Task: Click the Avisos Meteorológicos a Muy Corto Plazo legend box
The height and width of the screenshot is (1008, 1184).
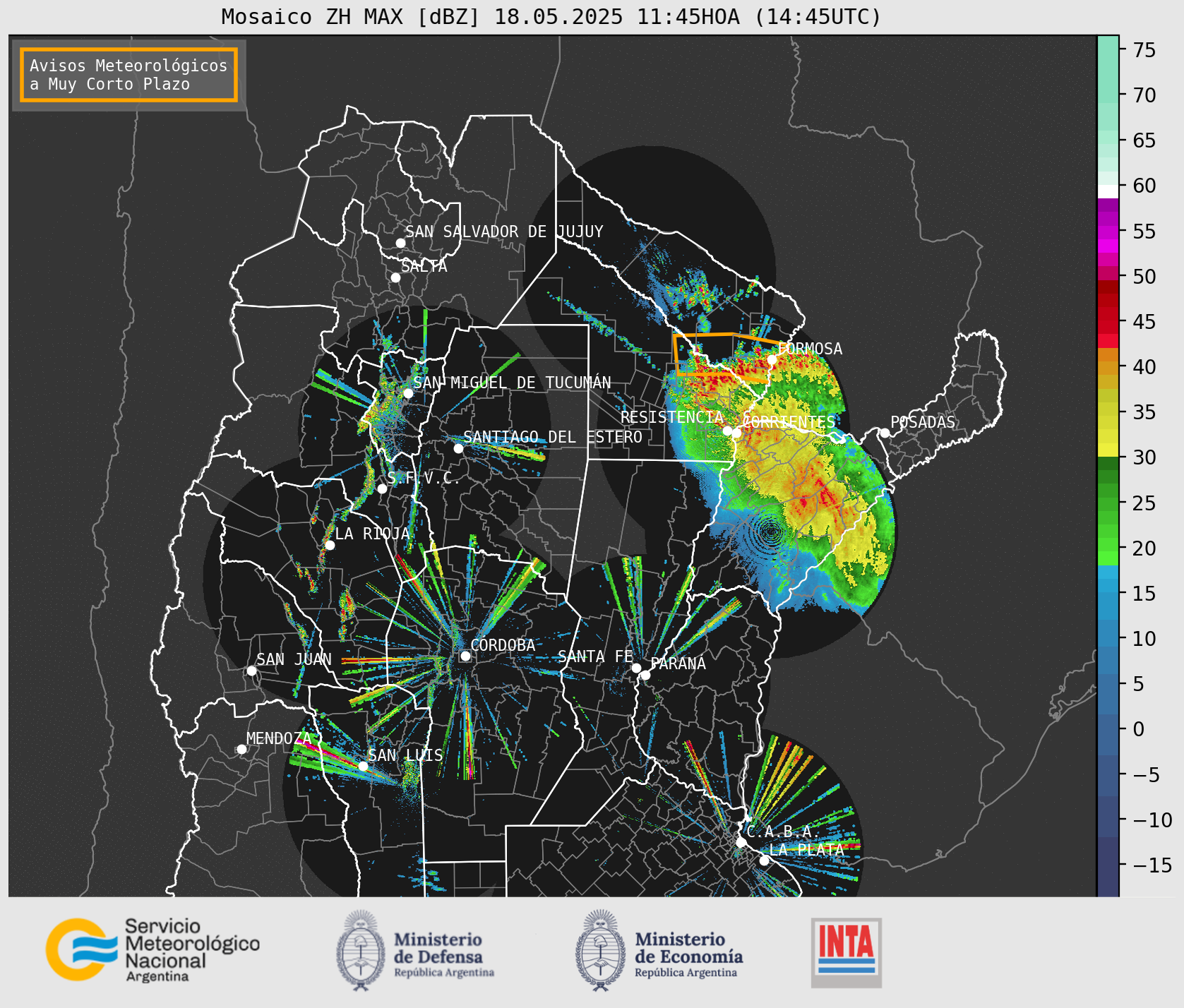Action: click(x=128, y=75)
